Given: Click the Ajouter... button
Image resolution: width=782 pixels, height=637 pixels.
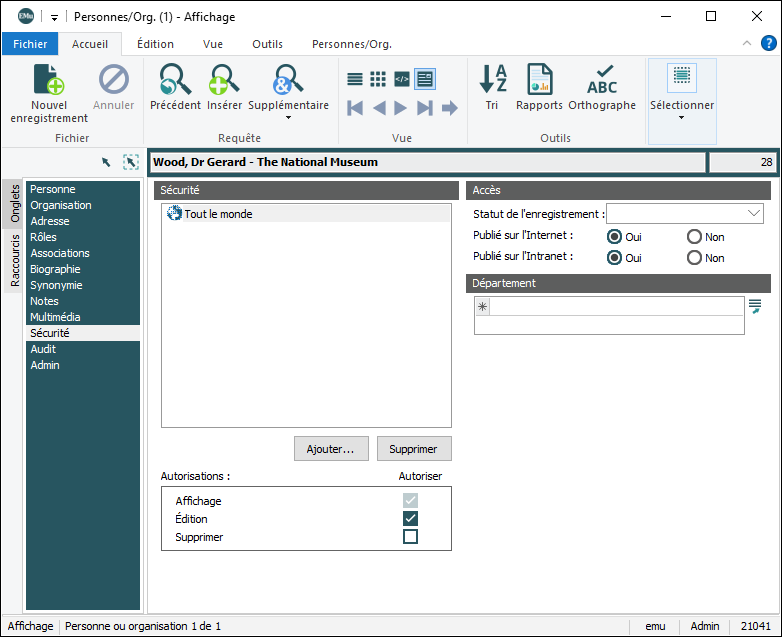Looking at the screenshot, I should 331,449.
